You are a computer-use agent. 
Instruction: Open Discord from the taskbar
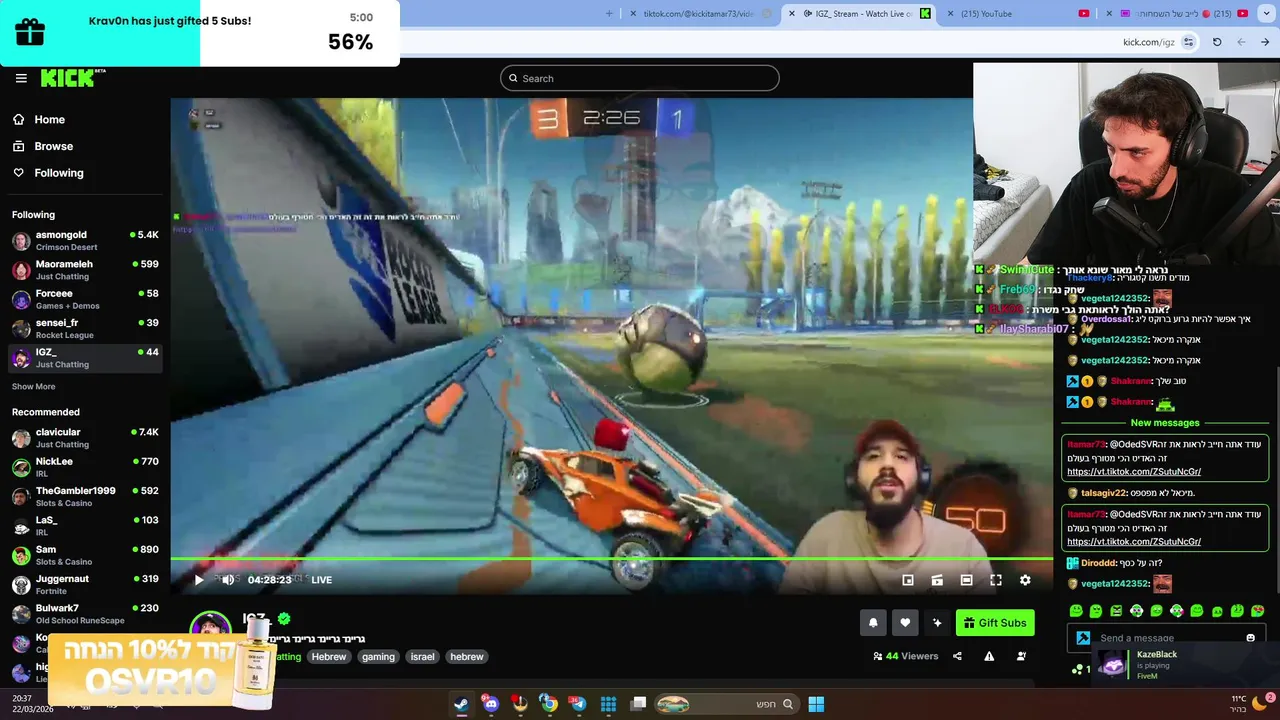tap(490, 704)
